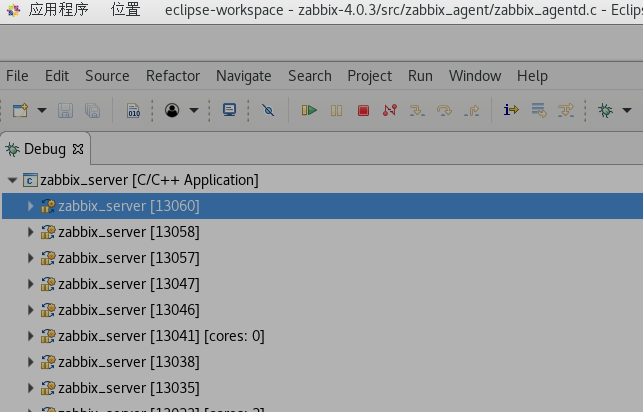Expand zabbix_server [13060] process
Image resolution: width=643 pixels, height=412 pixels.
coord(31,206)
